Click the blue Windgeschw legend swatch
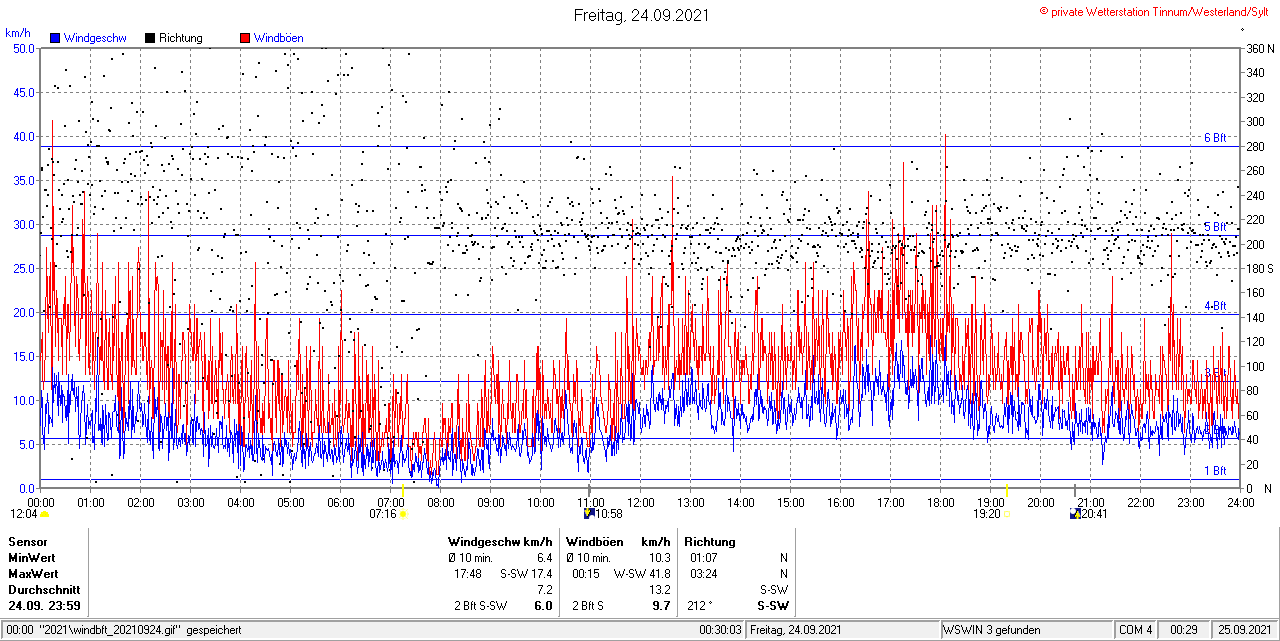 [x=55, y=38]
